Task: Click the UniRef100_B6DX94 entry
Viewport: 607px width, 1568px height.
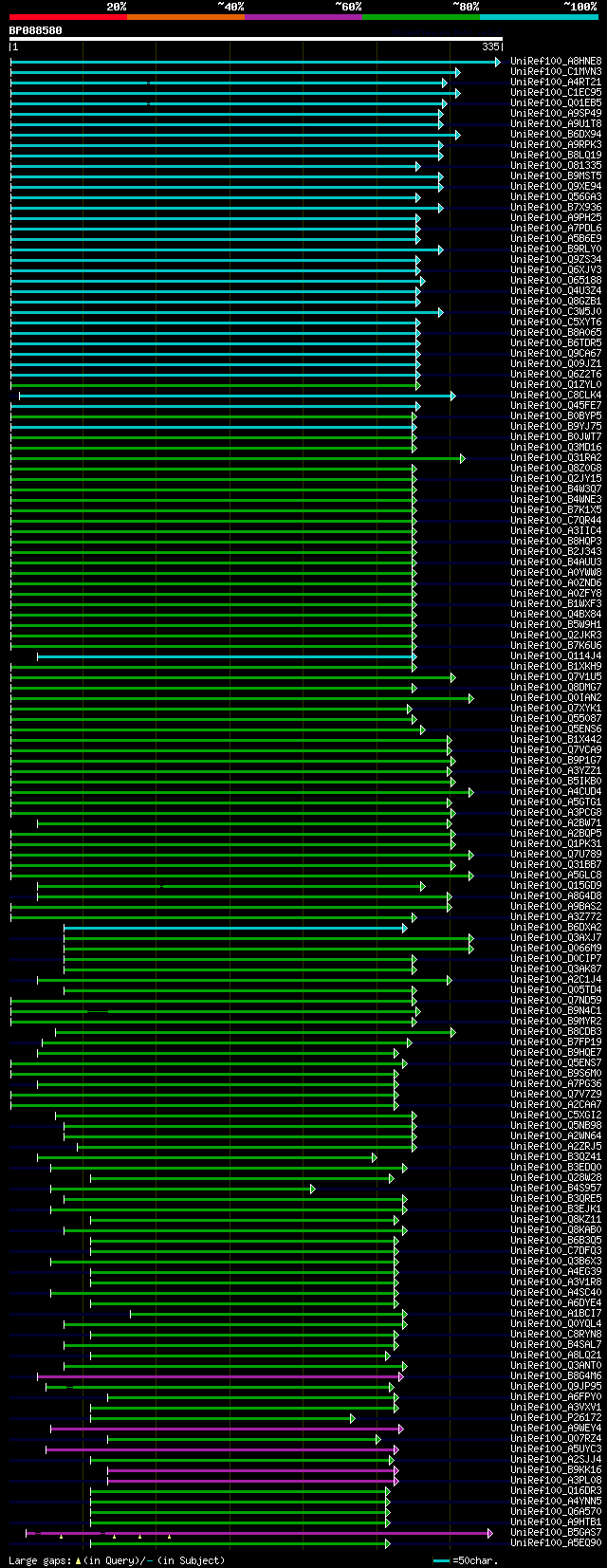Action: tap(556, 134)
